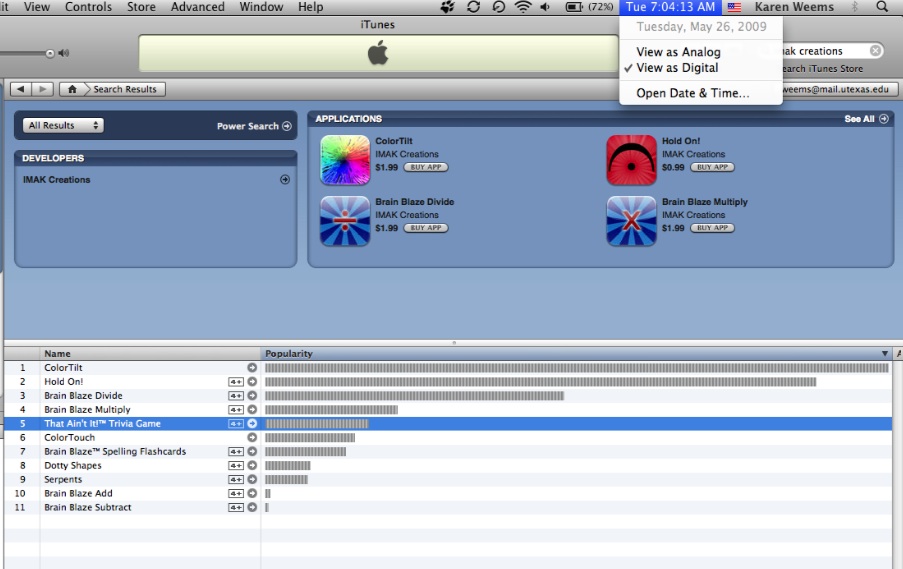Click the arrow icon in That Ain't It! row
The width and height of the screenshot is (903, 569).
[252, 423]
